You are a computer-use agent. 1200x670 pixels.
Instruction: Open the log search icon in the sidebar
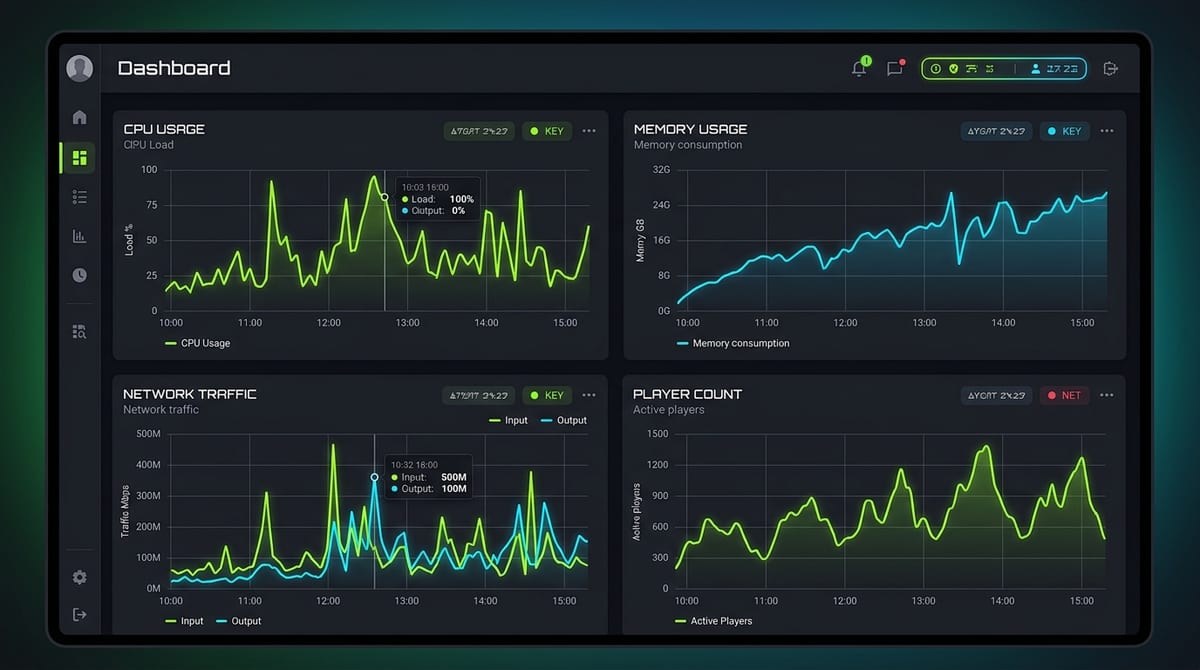[79, 331]
